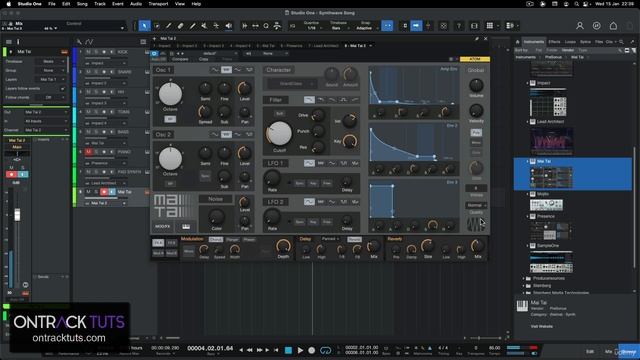
Task: Select the Eraser tool in toolbar
Action: (x=180, y=26)
